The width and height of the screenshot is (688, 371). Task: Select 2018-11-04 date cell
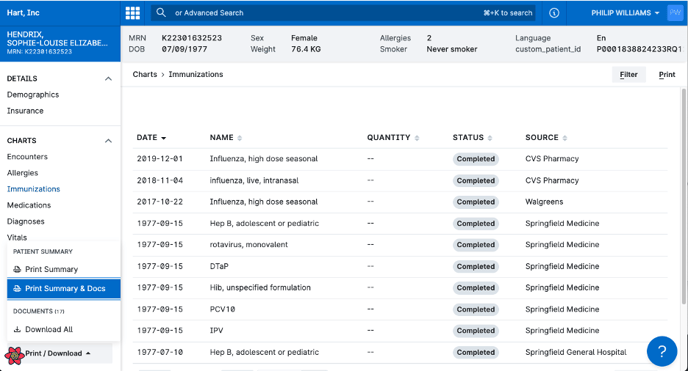pos(160,180)
